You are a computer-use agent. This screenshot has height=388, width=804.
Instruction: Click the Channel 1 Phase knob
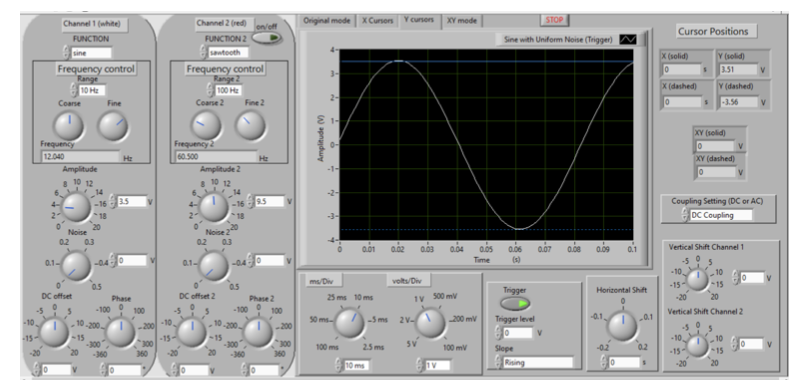tap(120, 333)
